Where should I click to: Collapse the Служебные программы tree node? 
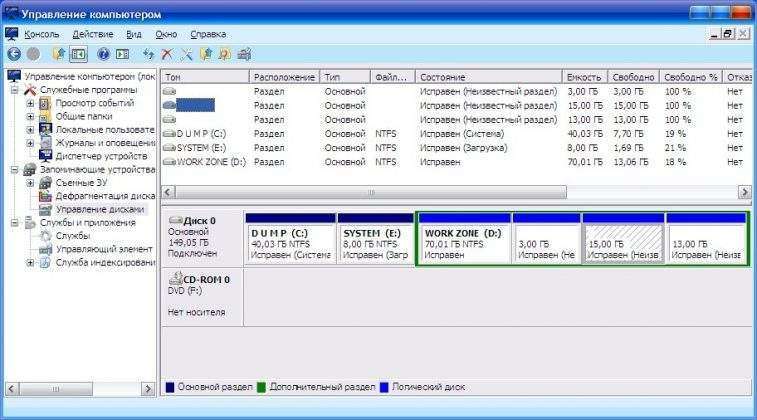(x=14, y=90)
